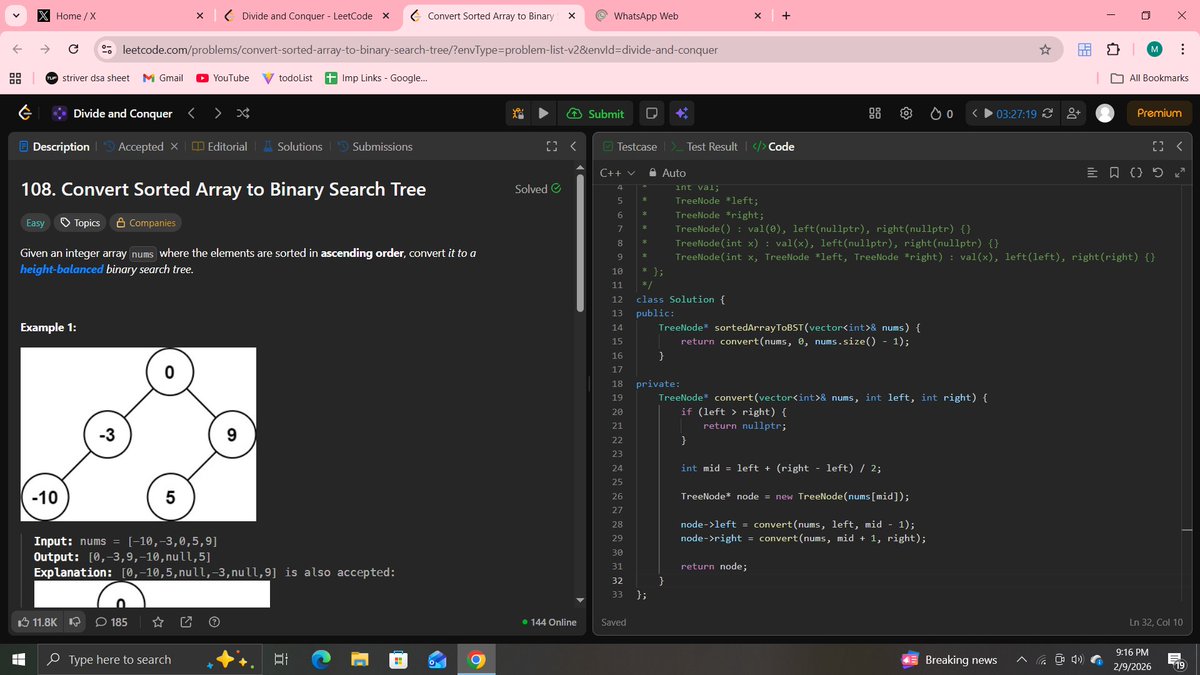Image resolution: width=1200 pixels, height=675 pixels.
Task: Click the editor bookmark icon
Action: [1114, 173]
